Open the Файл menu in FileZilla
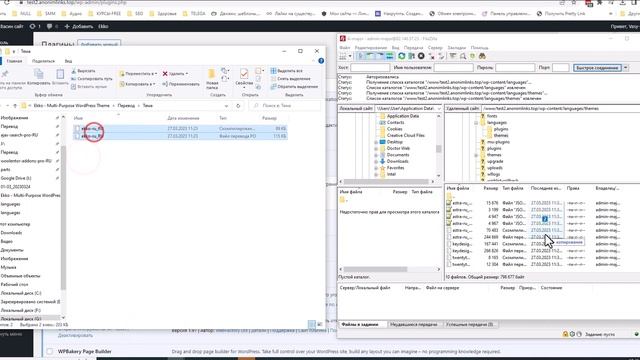Image resolution: width=640 pixels, height=360 pixels. (x=345, y=48)
